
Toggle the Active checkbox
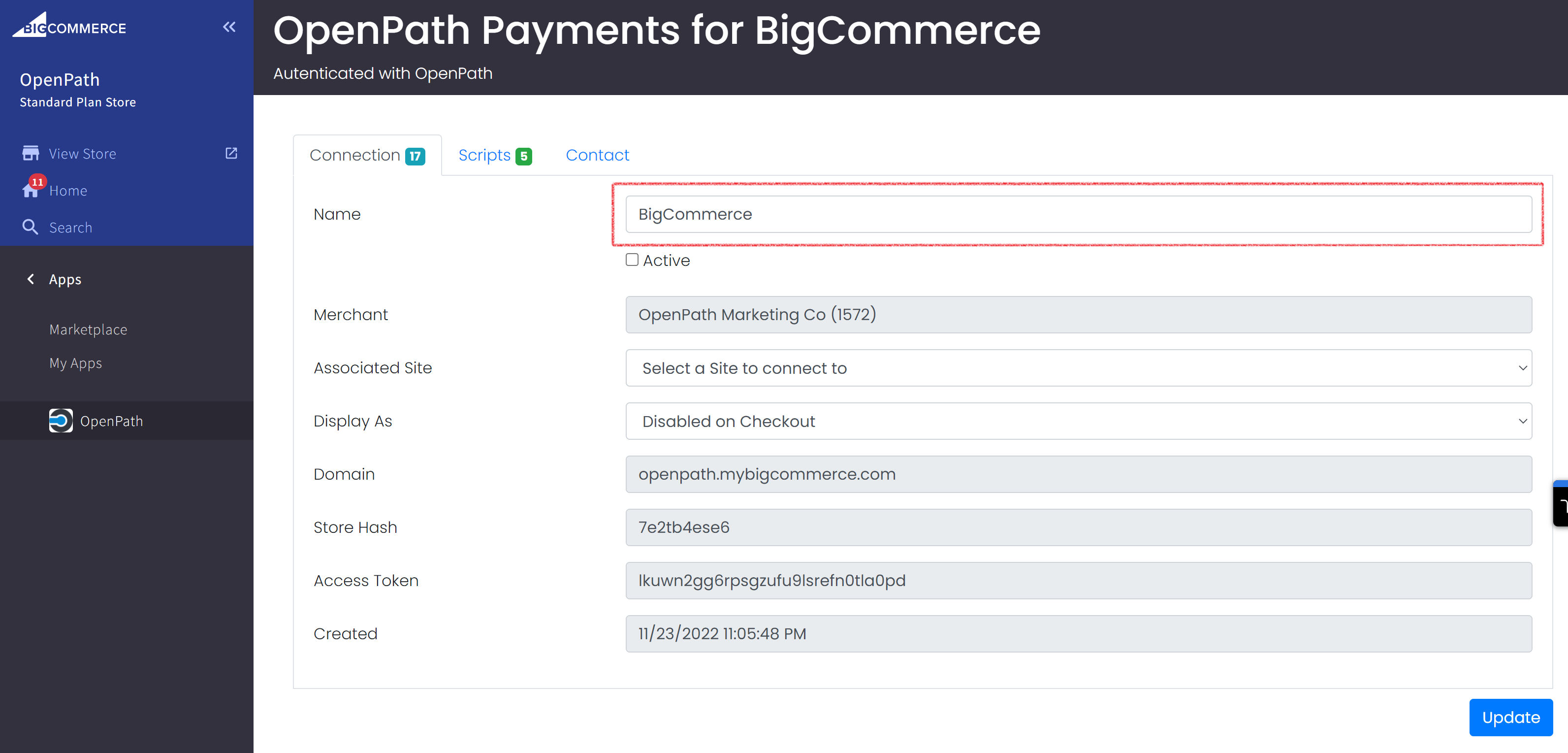point(632,260)
